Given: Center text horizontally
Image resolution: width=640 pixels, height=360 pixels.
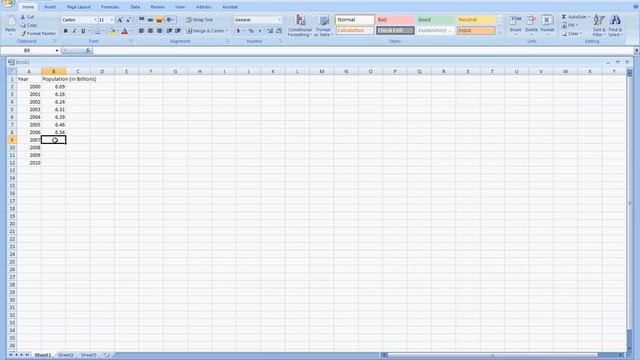Looking at the screenshot, I should coord(150,31).
